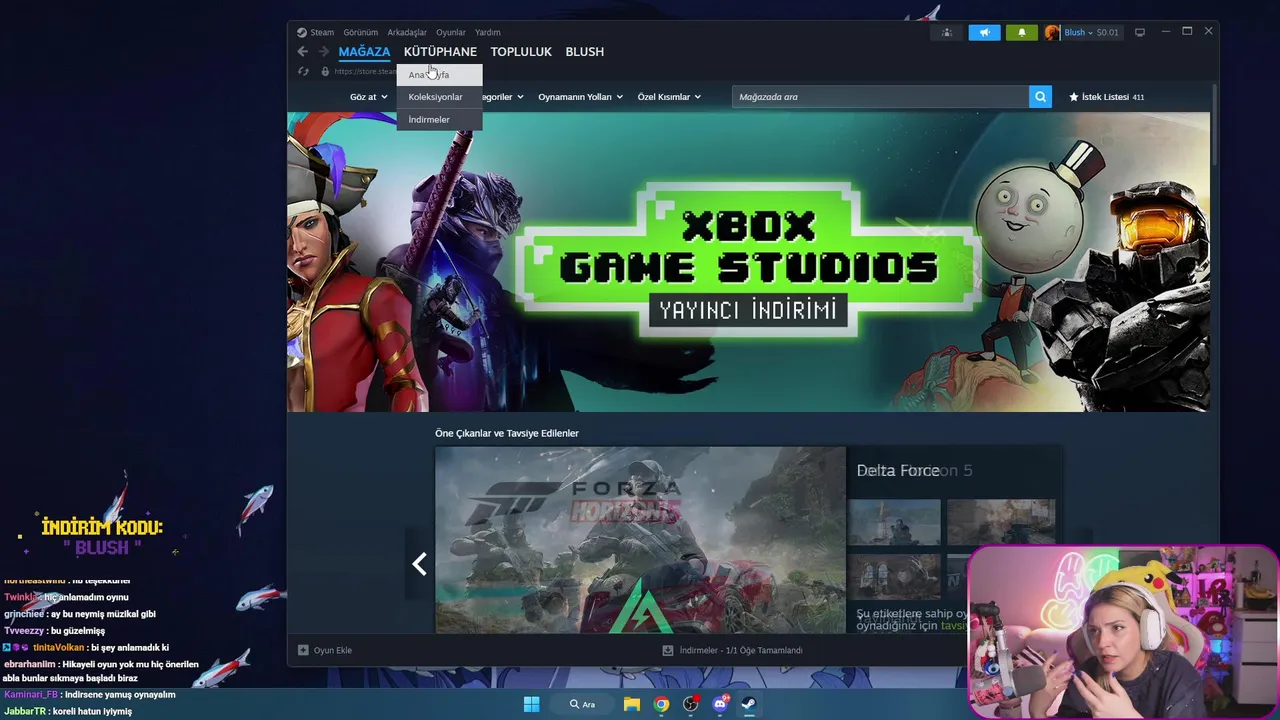This screenshot has height=720, width=1280.
Task: Switch to the KÜTÜPHANE tab
Action: click(440, 52)
